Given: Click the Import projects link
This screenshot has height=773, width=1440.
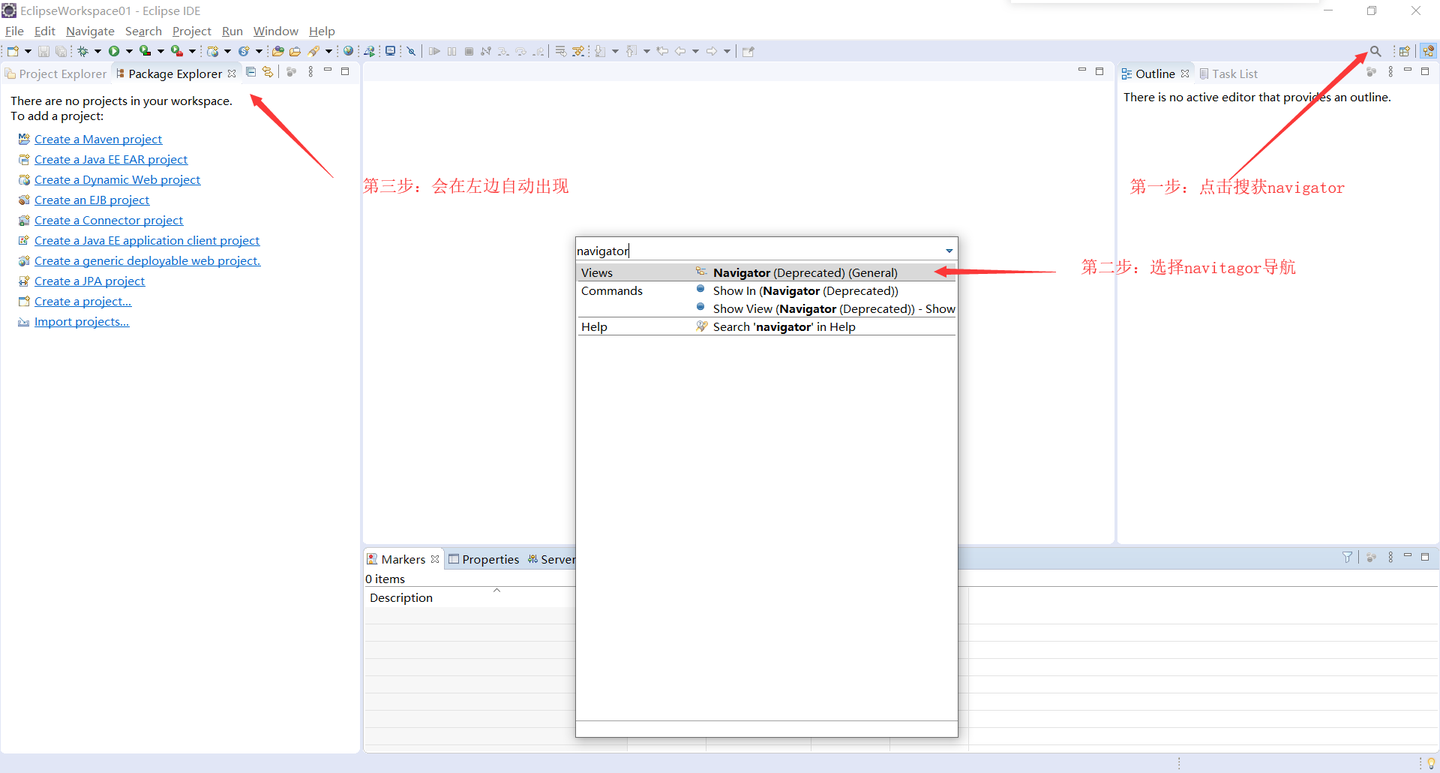Looking at the screenshot, I should [x=81, y=321].
